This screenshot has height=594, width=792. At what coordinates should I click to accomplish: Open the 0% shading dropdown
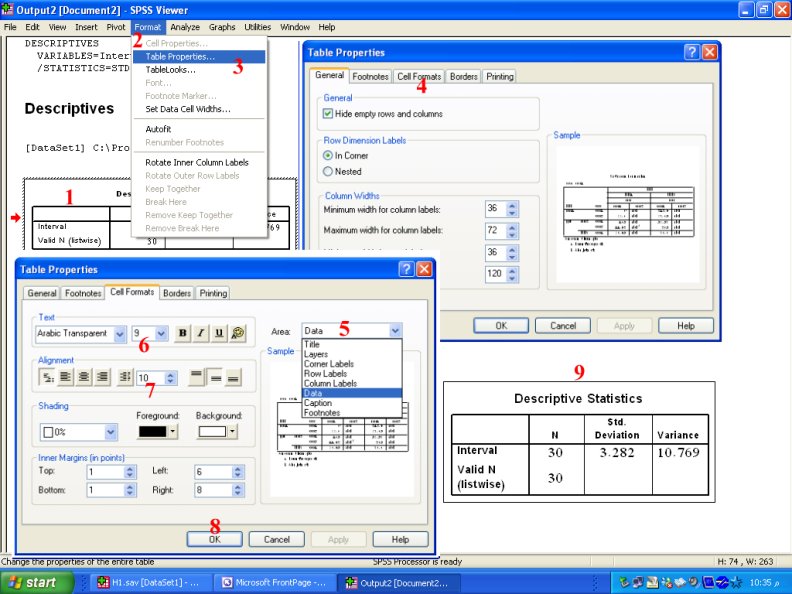coord(111,432)
